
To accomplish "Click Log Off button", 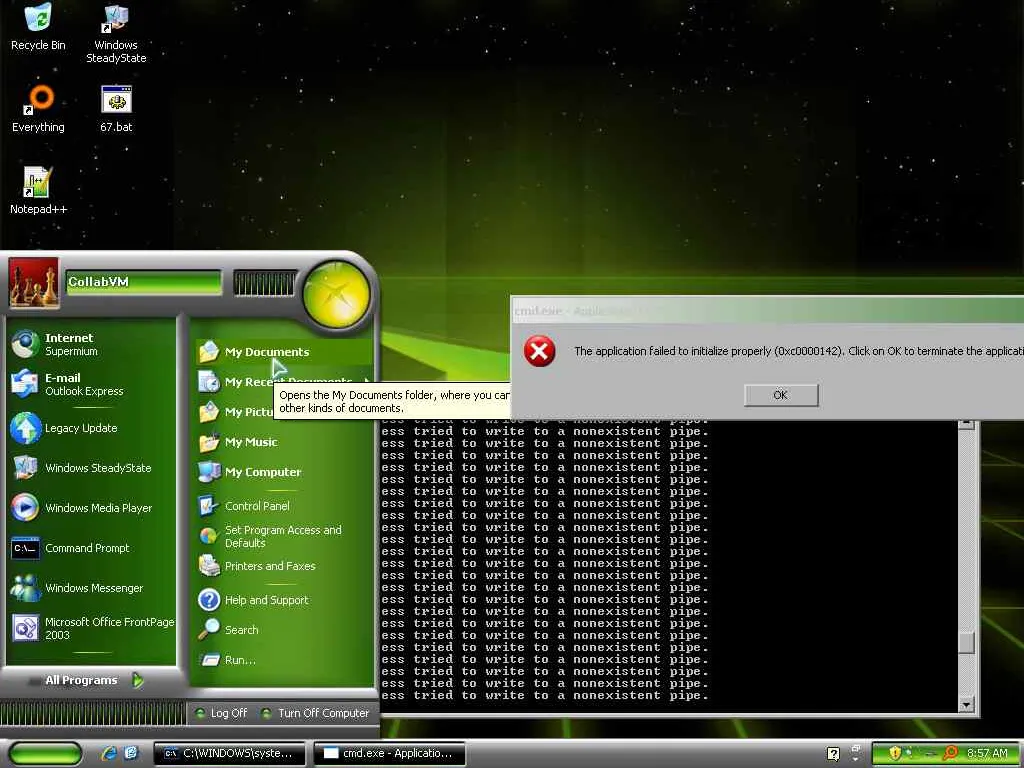I will pos(221,713).
